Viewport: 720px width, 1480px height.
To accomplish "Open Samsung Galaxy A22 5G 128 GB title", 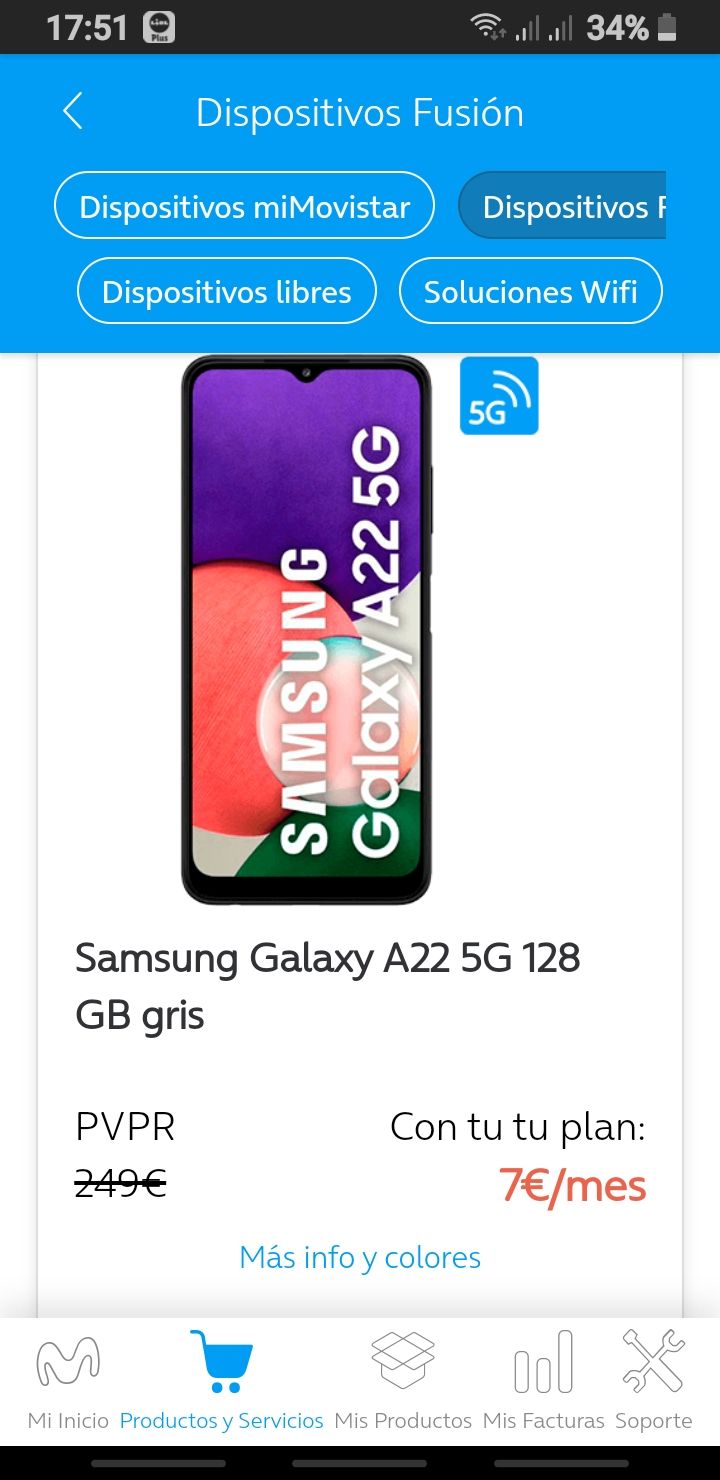I will click(328, 986).
